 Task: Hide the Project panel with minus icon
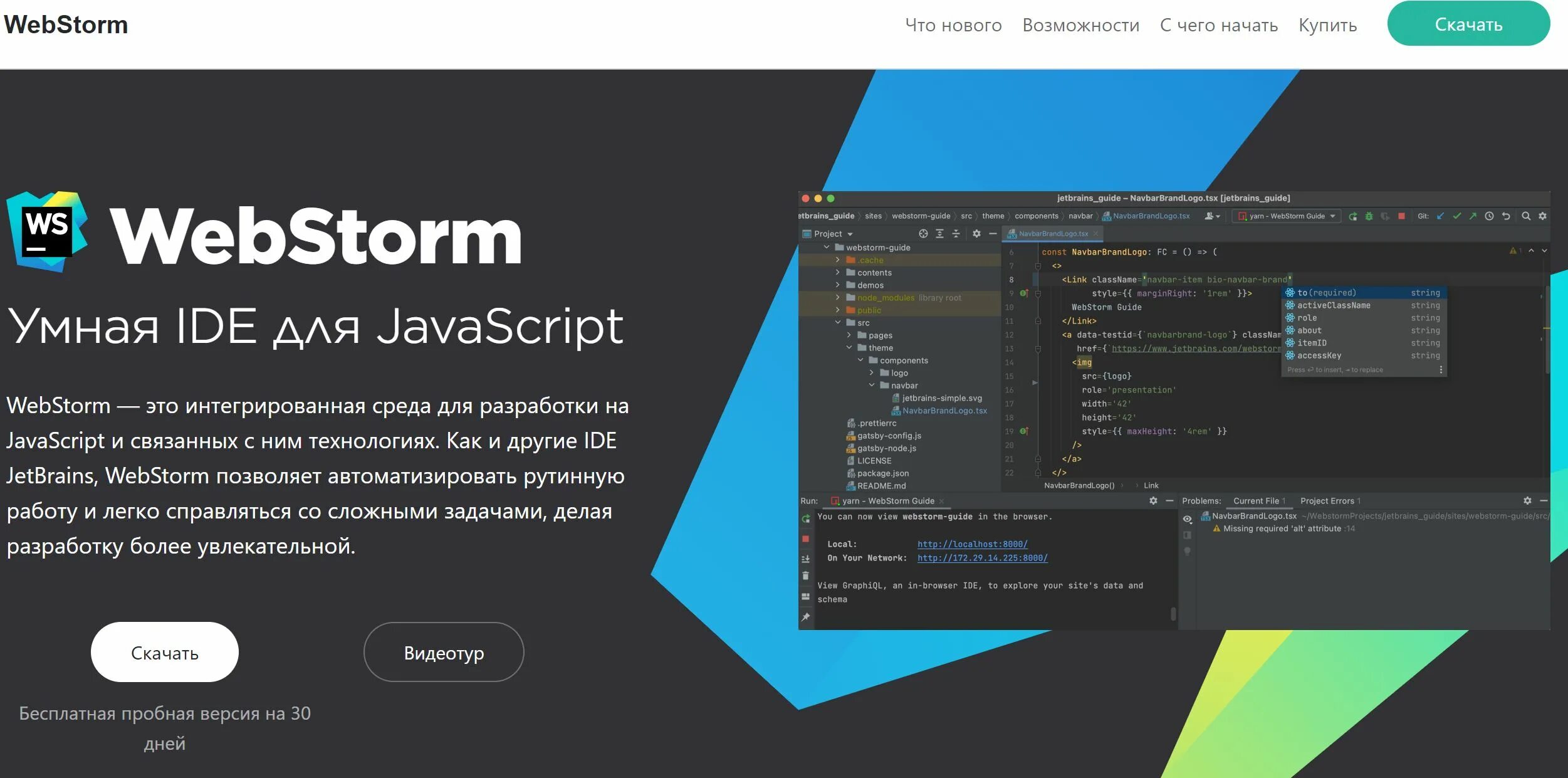point(993,234)
